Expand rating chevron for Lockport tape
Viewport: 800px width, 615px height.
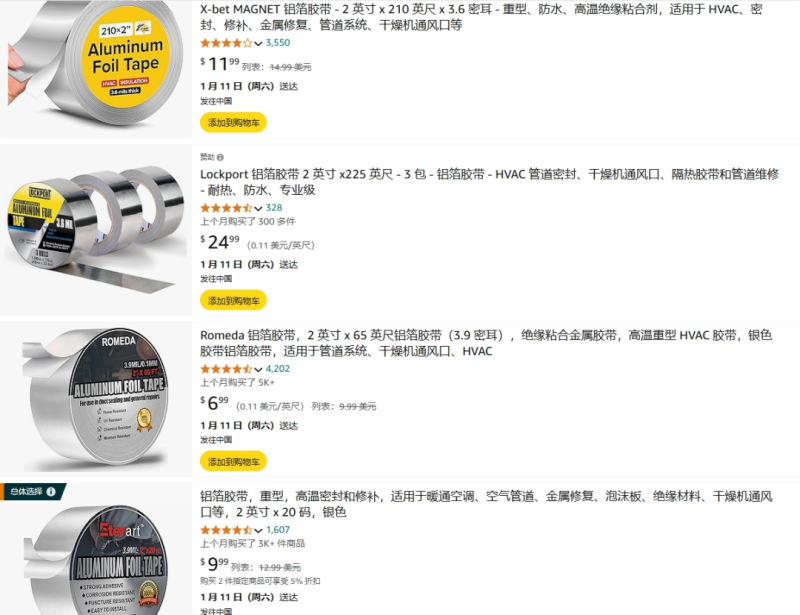258,208
